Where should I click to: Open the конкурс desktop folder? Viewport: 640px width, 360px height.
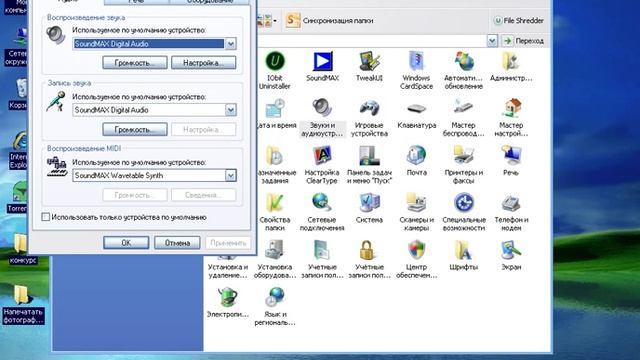(x=23, y=249)
